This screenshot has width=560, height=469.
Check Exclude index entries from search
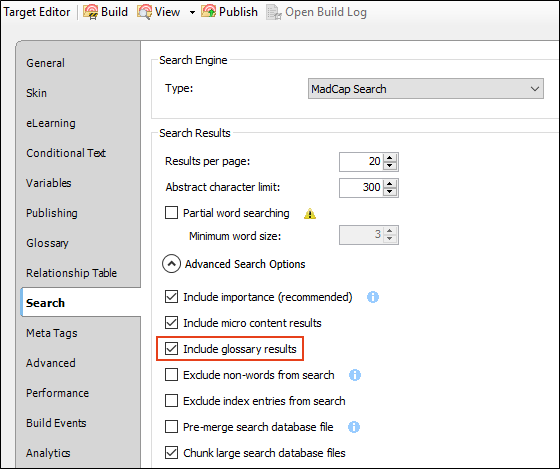(x=171, y=401)
